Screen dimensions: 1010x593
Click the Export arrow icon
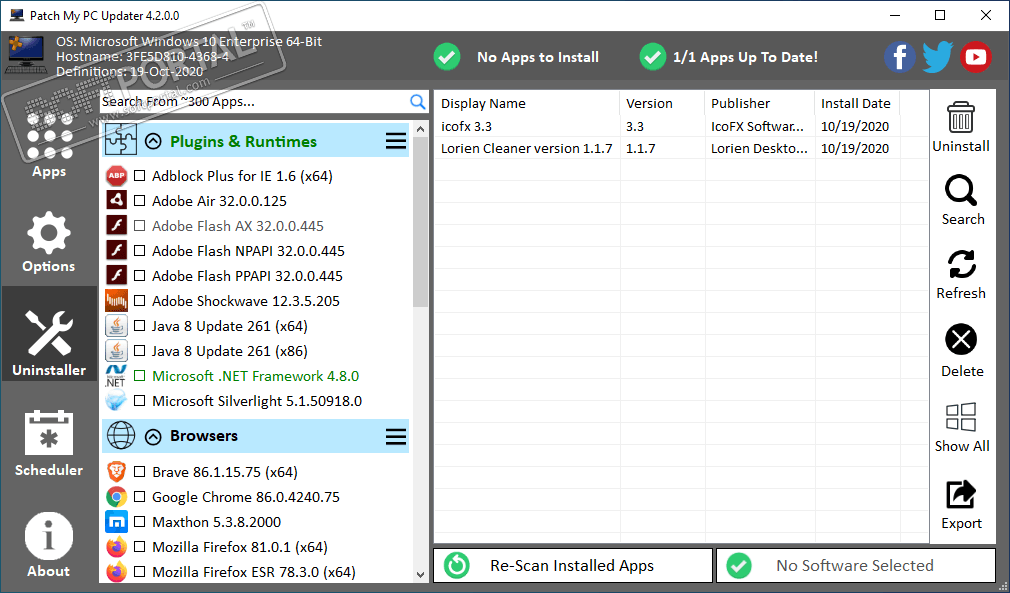tap(961, 495)
